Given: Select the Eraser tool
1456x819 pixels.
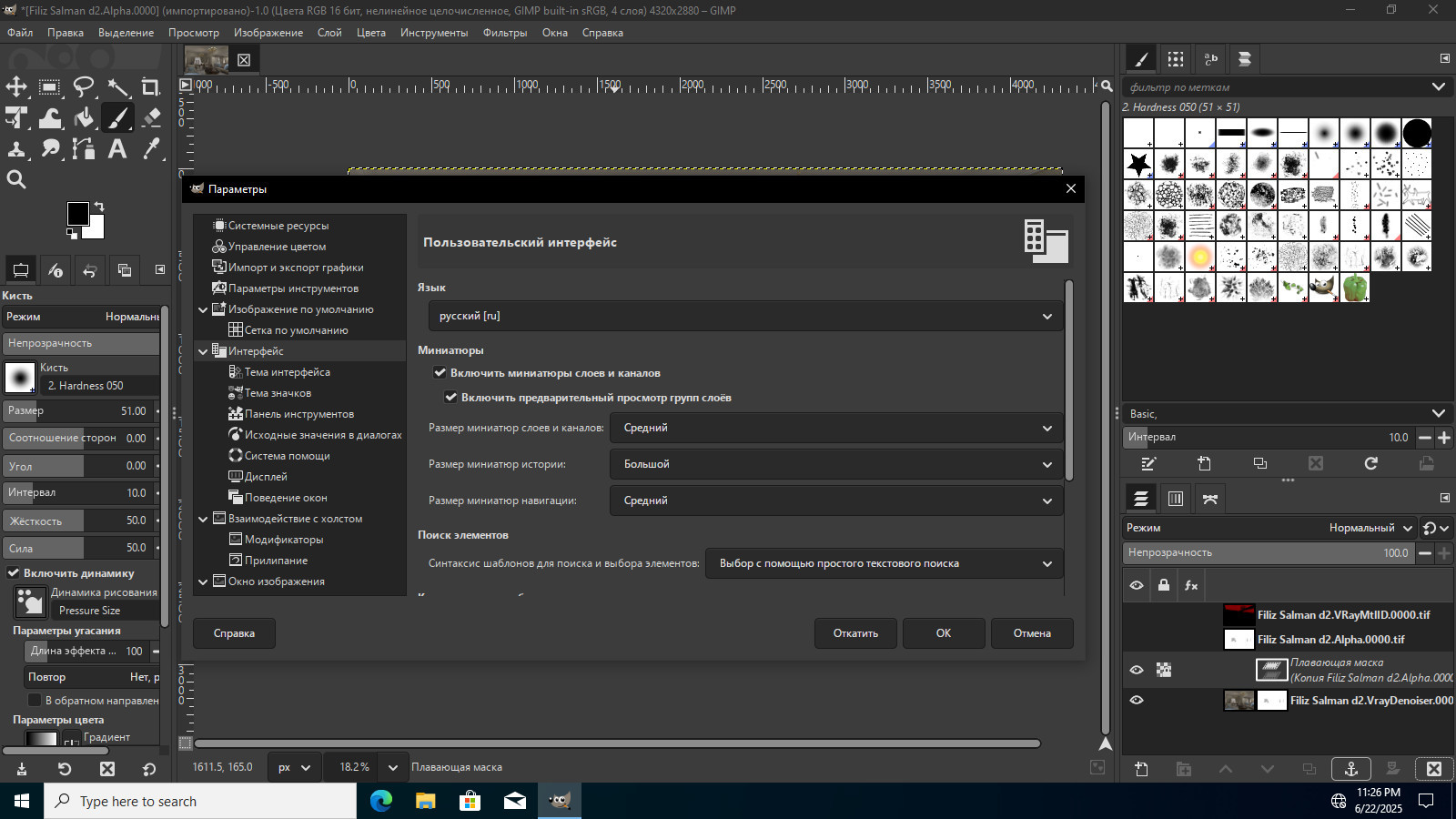Looking at the screenshot, I should click(151, 117).
